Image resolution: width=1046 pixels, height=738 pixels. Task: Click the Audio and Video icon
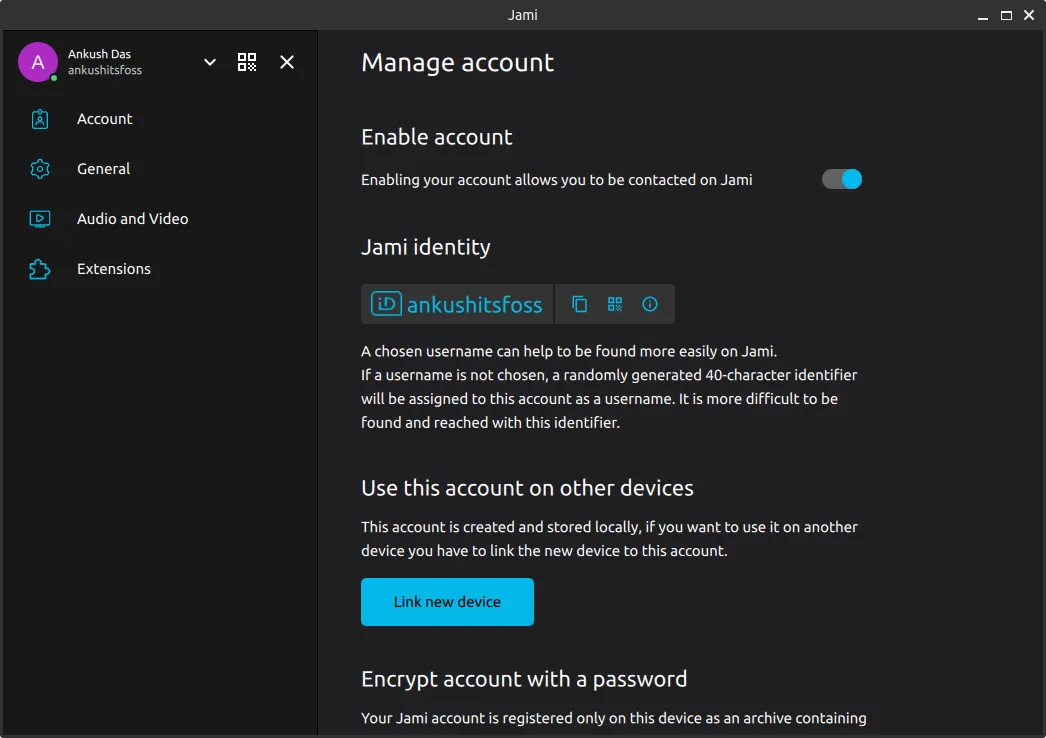coord(40,219)
